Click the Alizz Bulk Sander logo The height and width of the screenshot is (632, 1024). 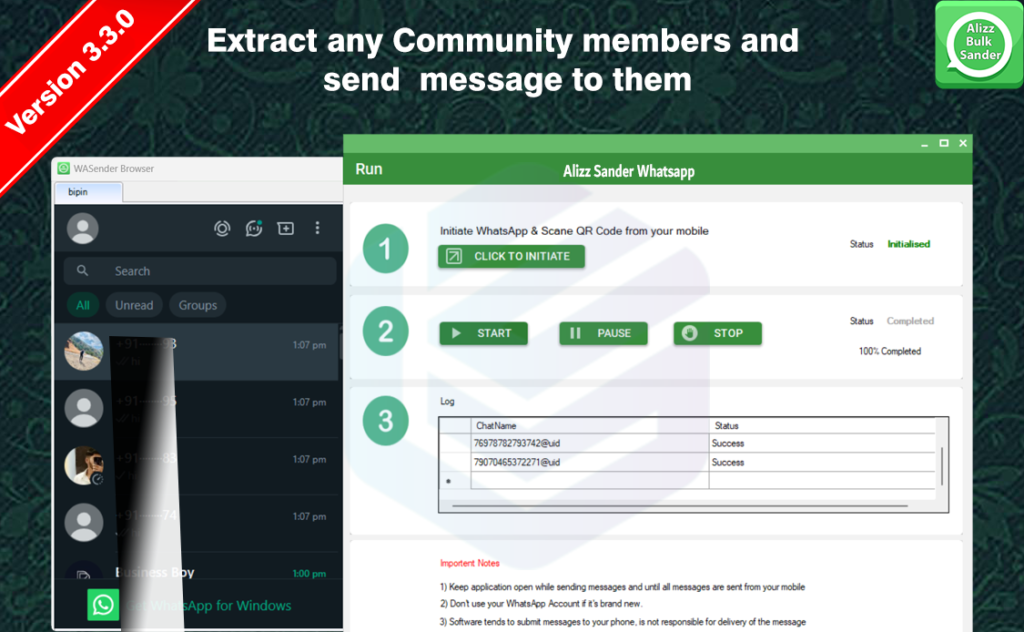978,45
